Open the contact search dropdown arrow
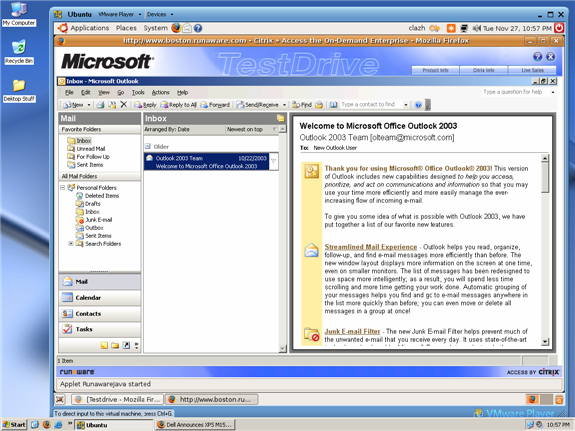The height and width of the screenshot is (431, 575). [406, 105]
